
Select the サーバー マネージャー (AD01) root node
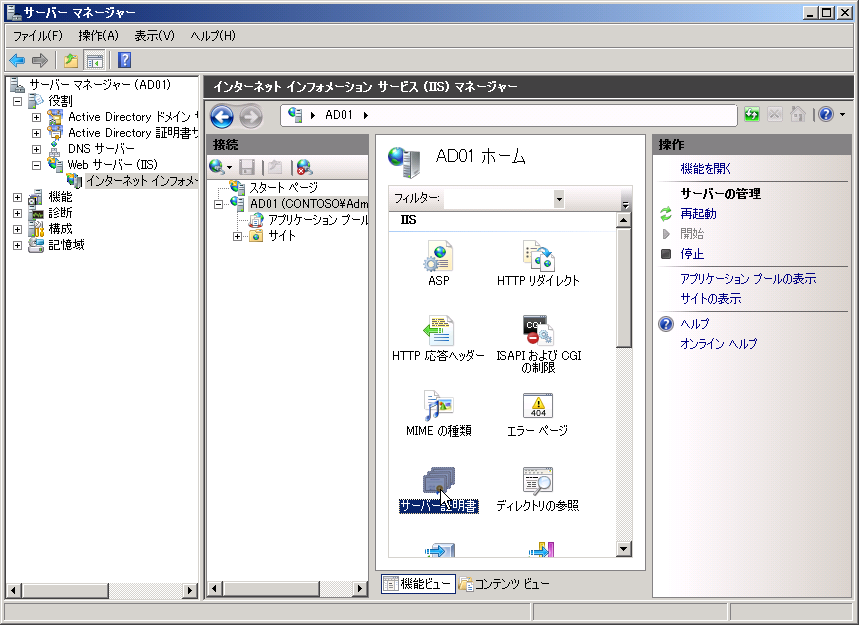pyautogui.click(x=100, y=85)
